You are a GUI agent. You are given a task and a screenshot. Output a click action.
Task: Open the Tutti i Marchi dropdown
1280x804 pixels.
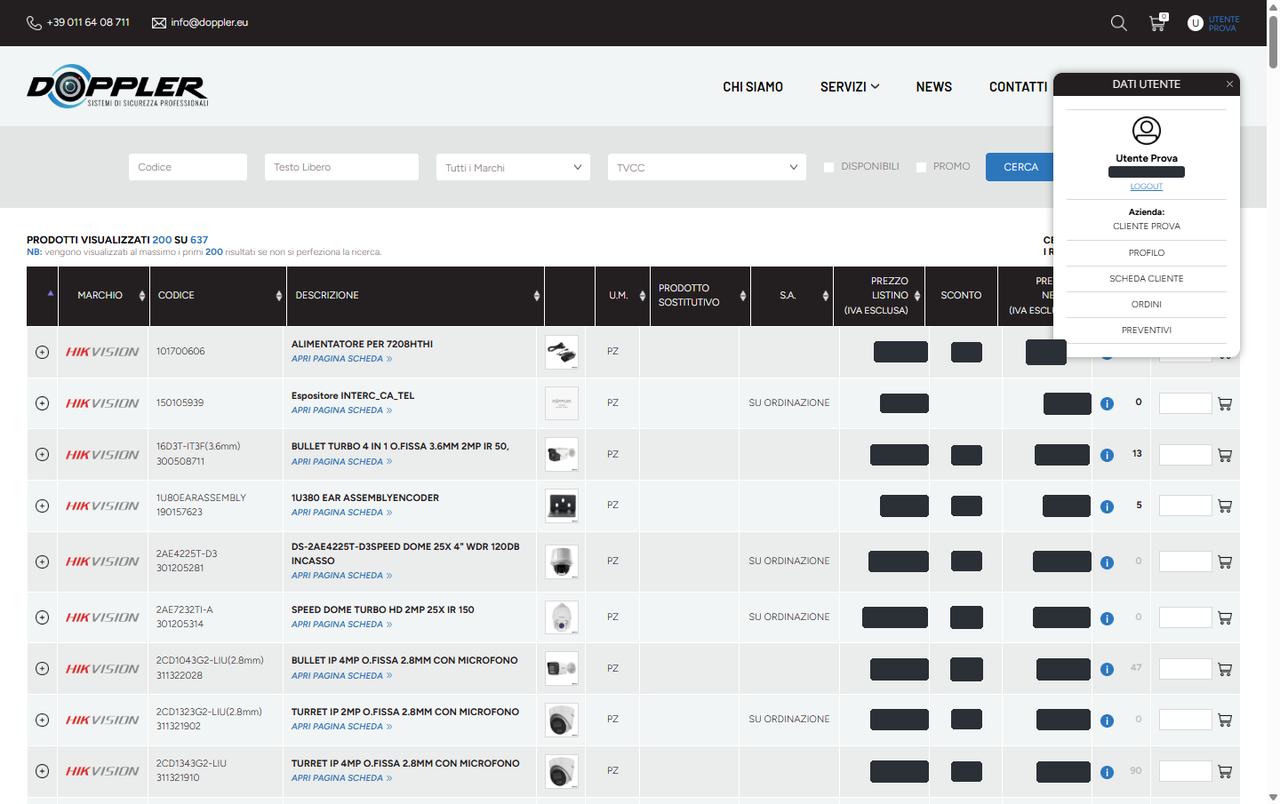513,167
